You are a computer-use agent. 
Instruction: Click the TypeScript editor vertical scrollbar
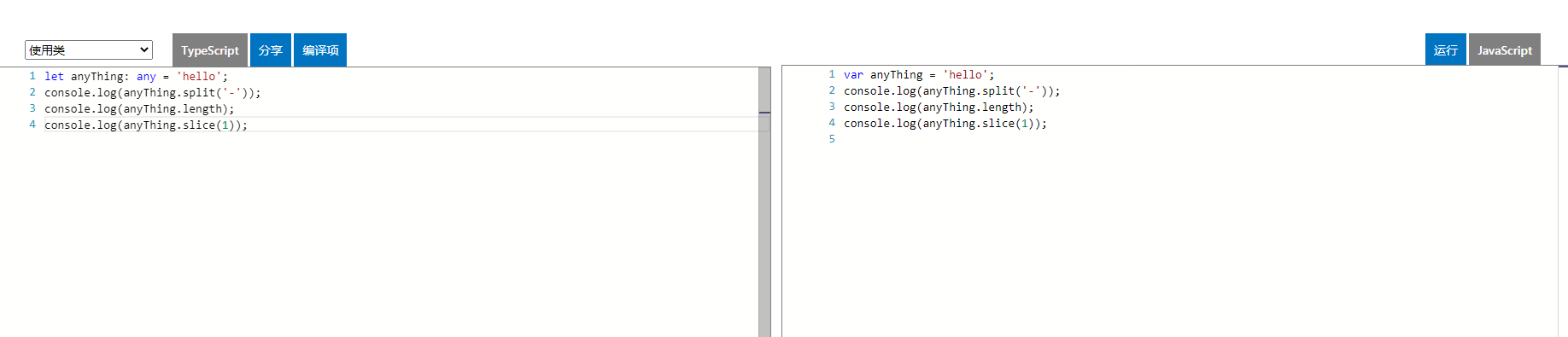click(764, 202)
